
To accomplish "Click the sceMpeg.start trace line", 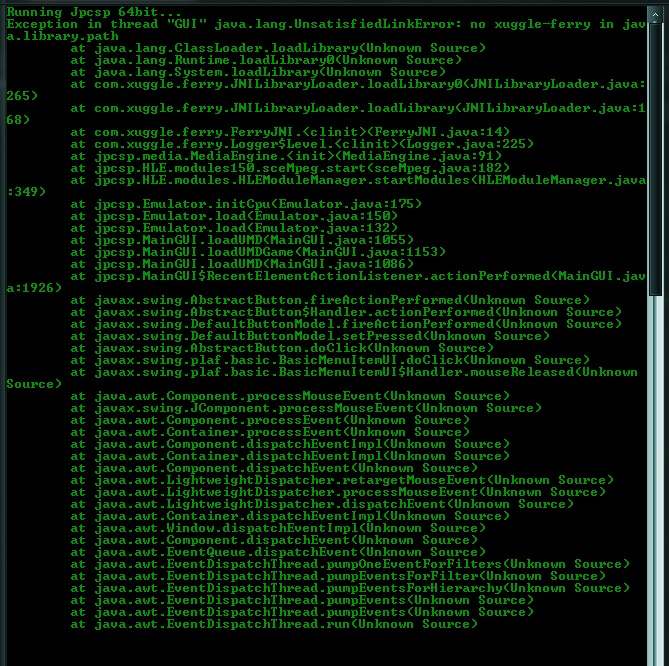I will click(x=290, y=168).
